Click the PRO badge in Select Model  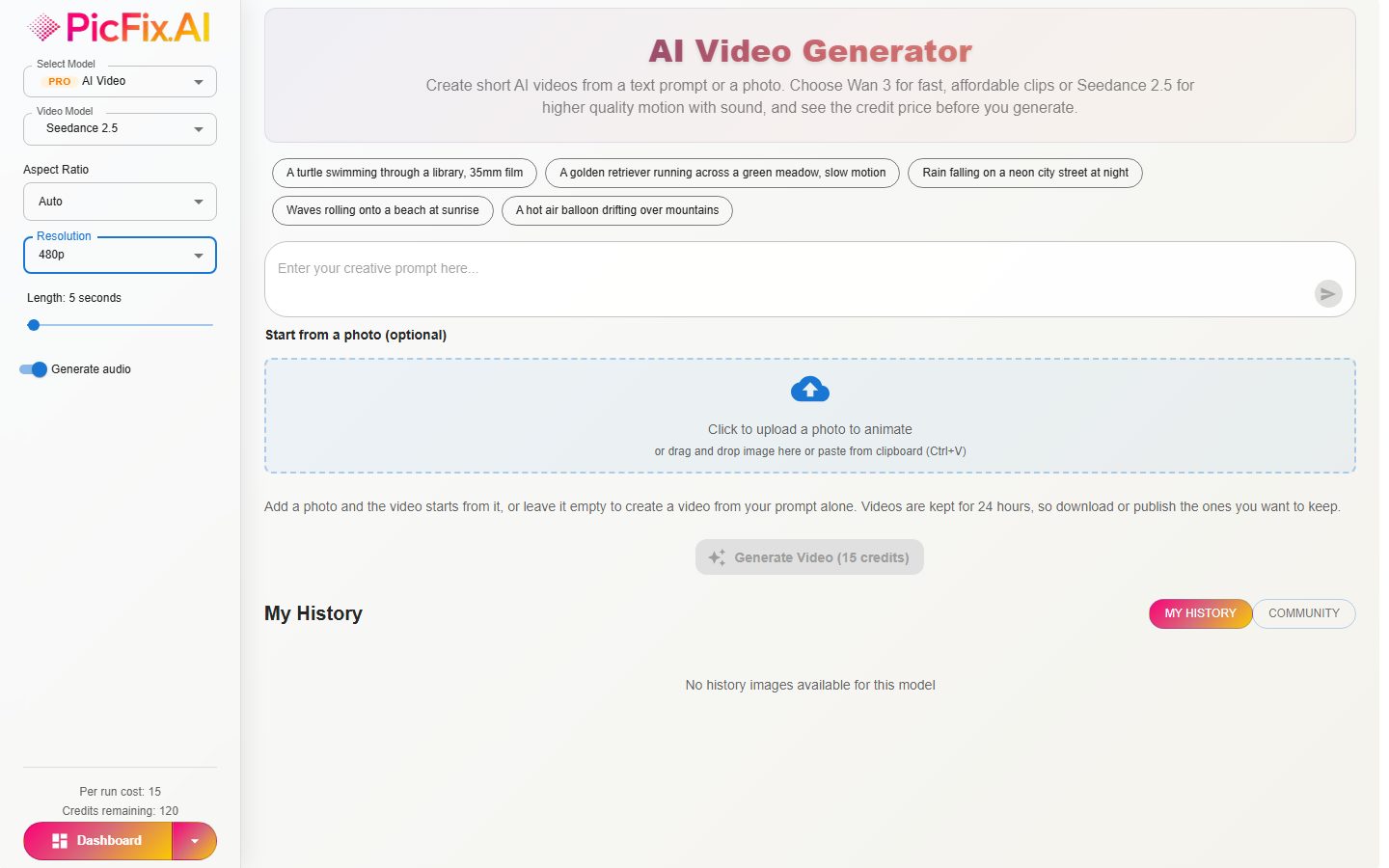pyautogui.click(x=59, y=82)
